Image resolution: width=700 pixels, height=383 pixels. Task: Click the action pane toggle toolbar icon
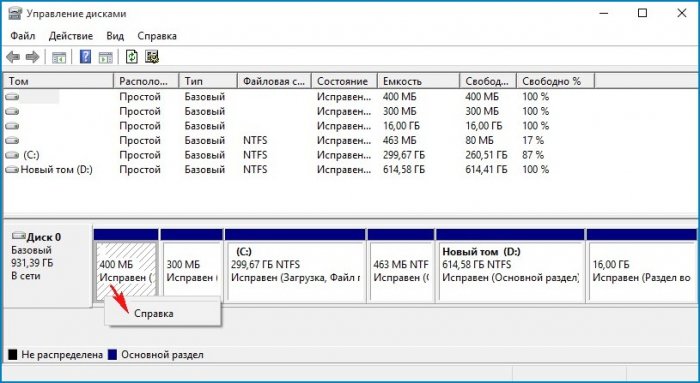(x=106, y=57)
